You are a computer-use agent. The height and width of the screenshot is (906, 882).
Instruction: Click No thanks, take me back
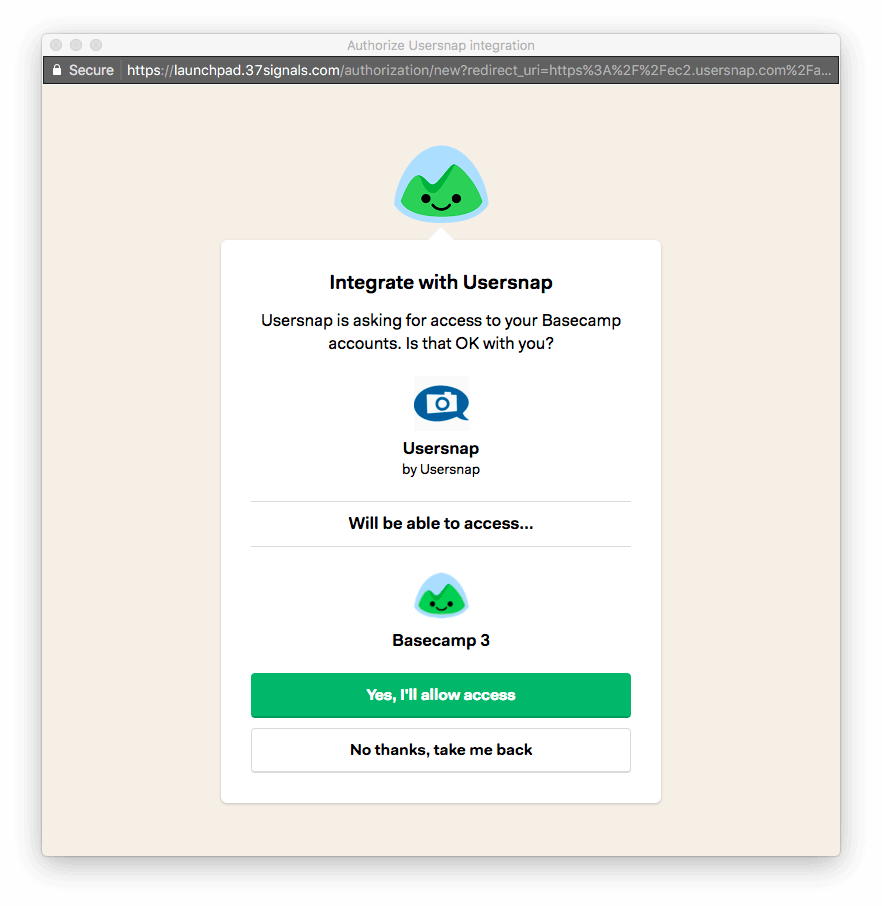click(441, 750)
